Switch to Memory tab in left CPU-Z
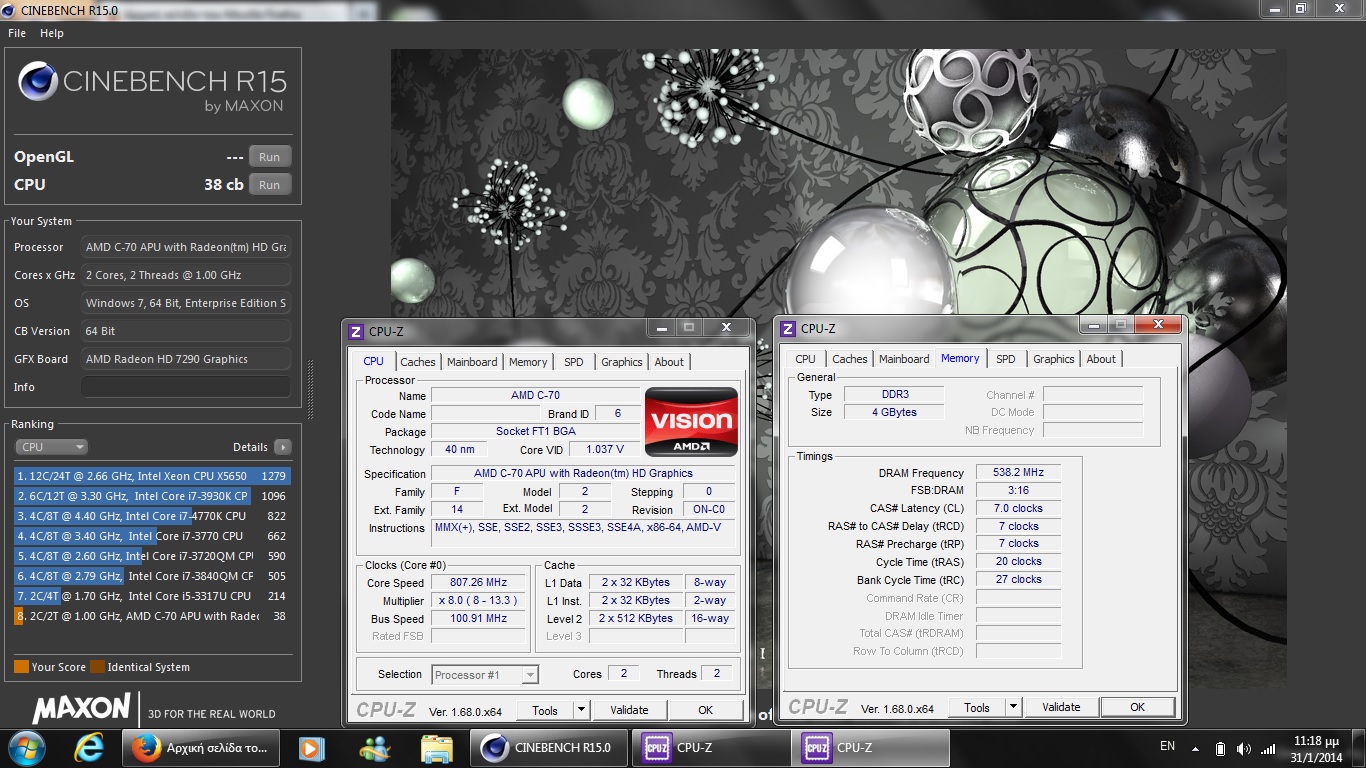 tap(528, 362)
